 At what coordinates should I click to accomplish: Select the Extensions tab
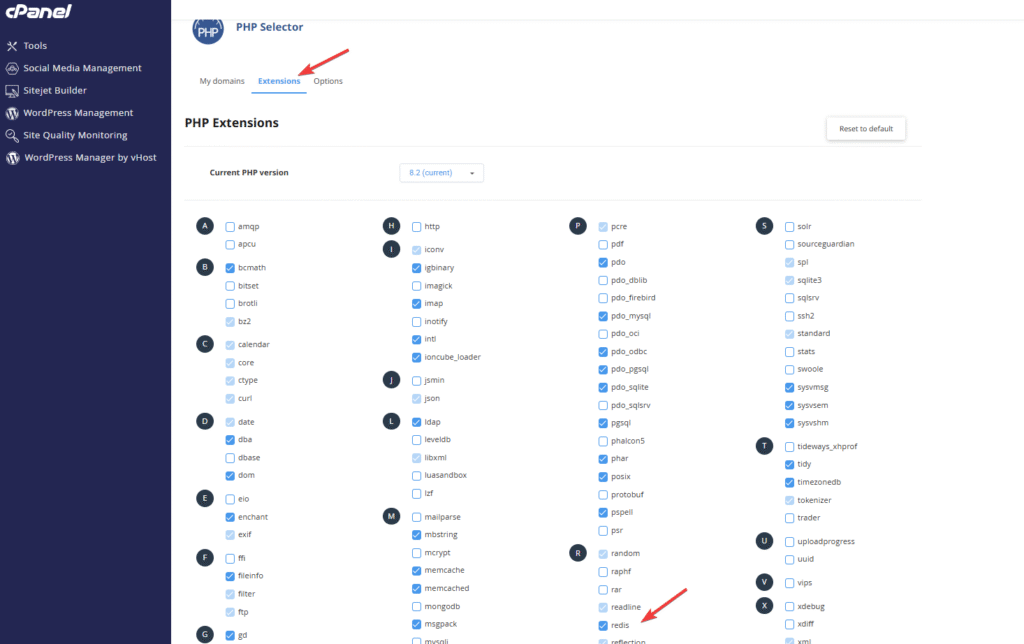(x=279, y=81)
